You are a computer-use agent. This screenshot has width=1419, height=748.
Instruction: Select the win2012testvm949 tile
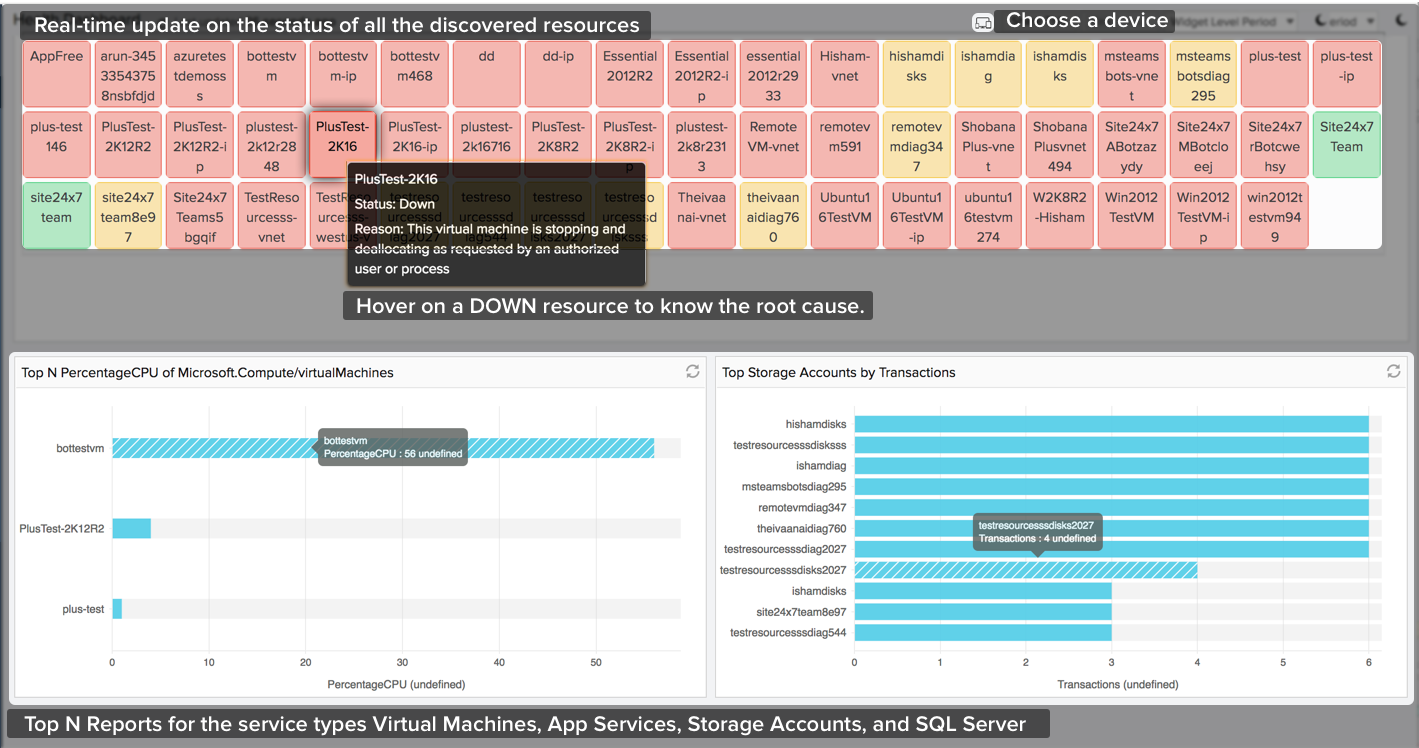pos(1275,216)
